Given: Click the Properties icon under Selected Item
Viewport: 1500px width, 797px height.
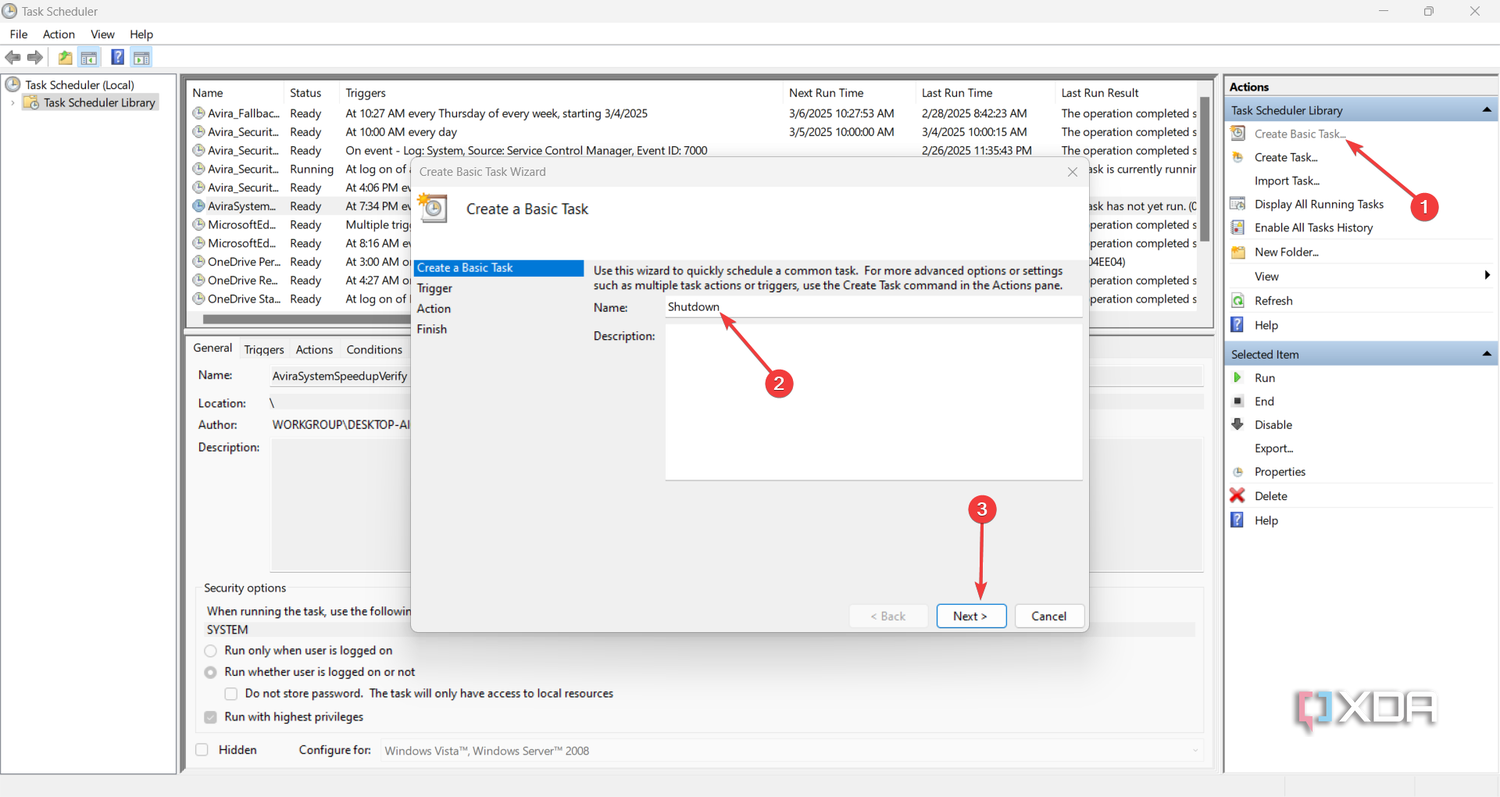Looking at the screenshot, I should (x=1238, y=472).
